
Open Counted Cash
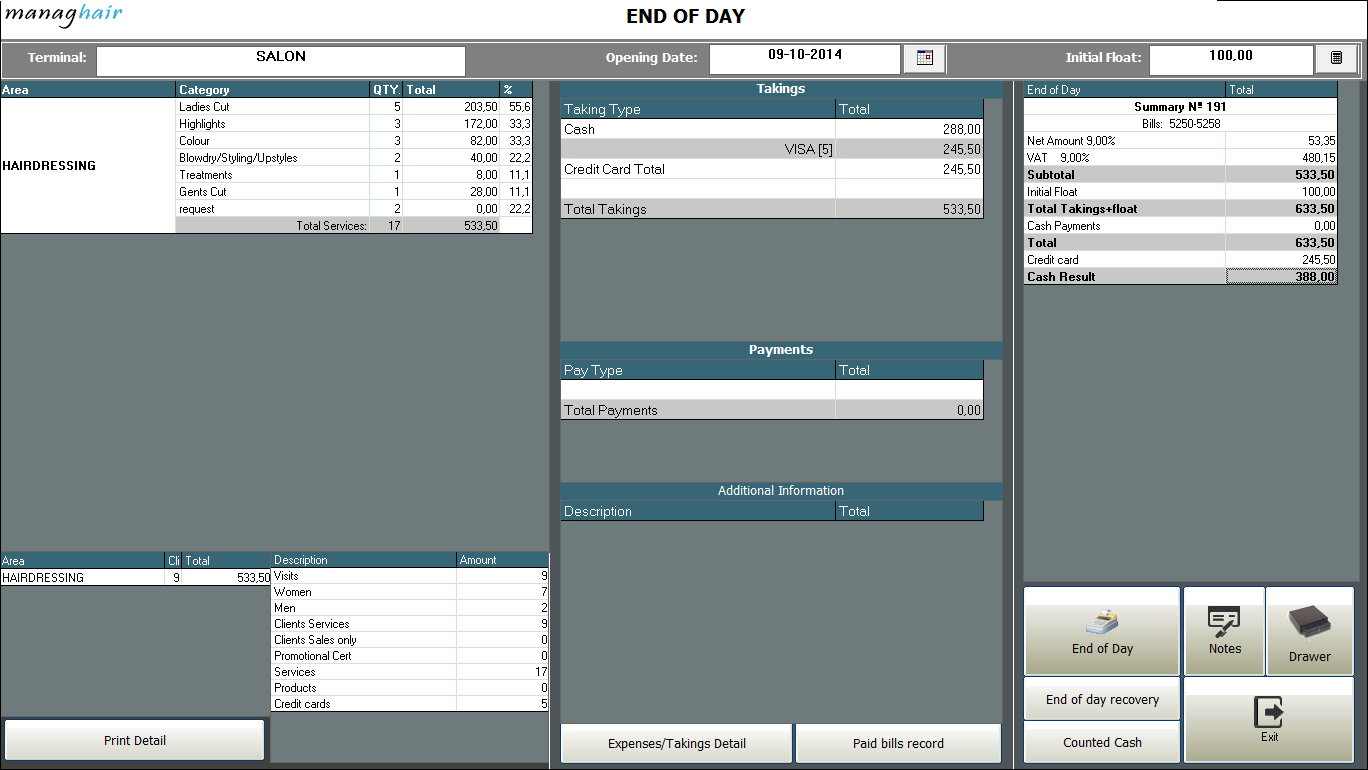click(x=1102, y=742)
